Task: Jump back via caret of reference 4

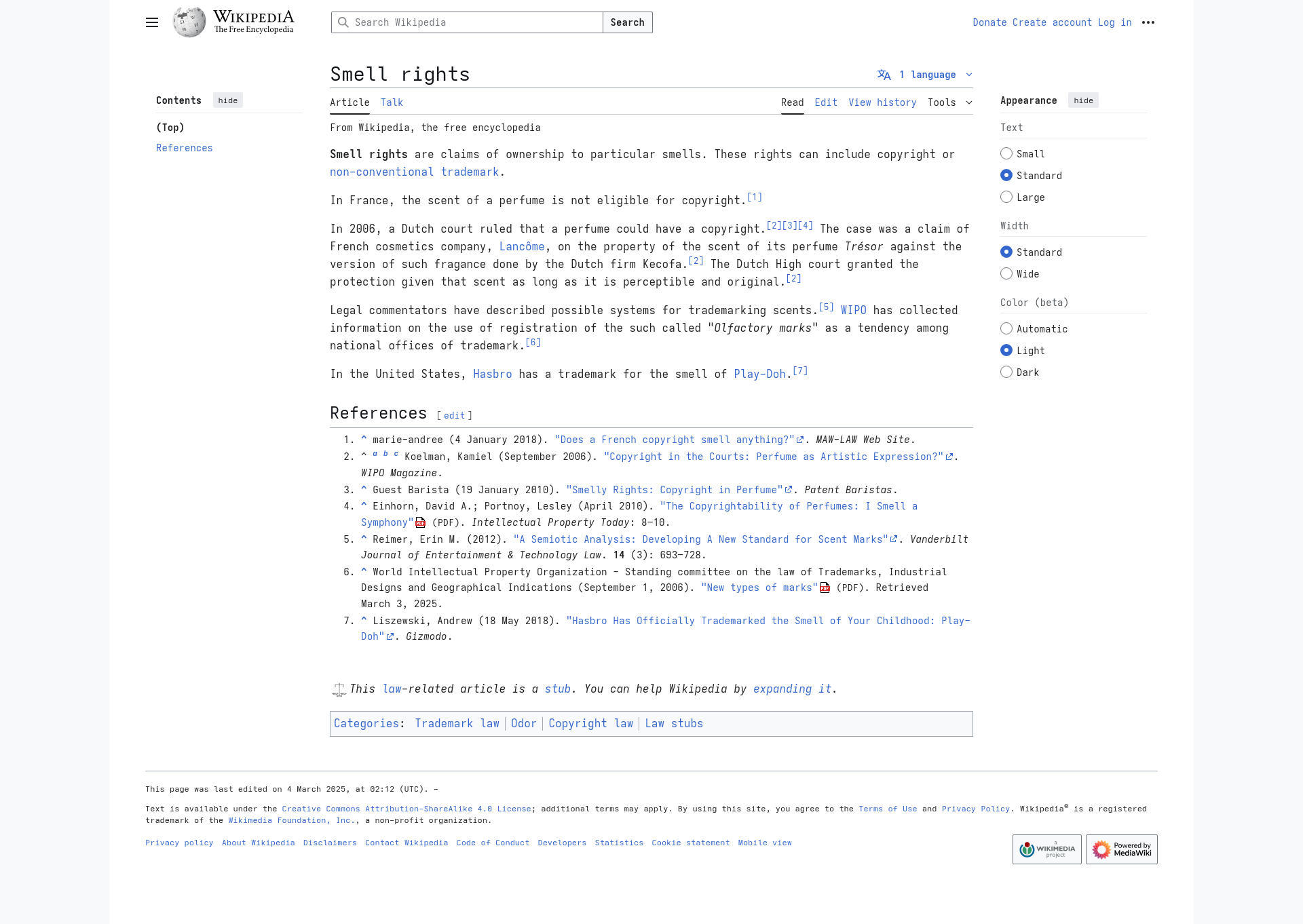Action: click(x=364, y=505)
